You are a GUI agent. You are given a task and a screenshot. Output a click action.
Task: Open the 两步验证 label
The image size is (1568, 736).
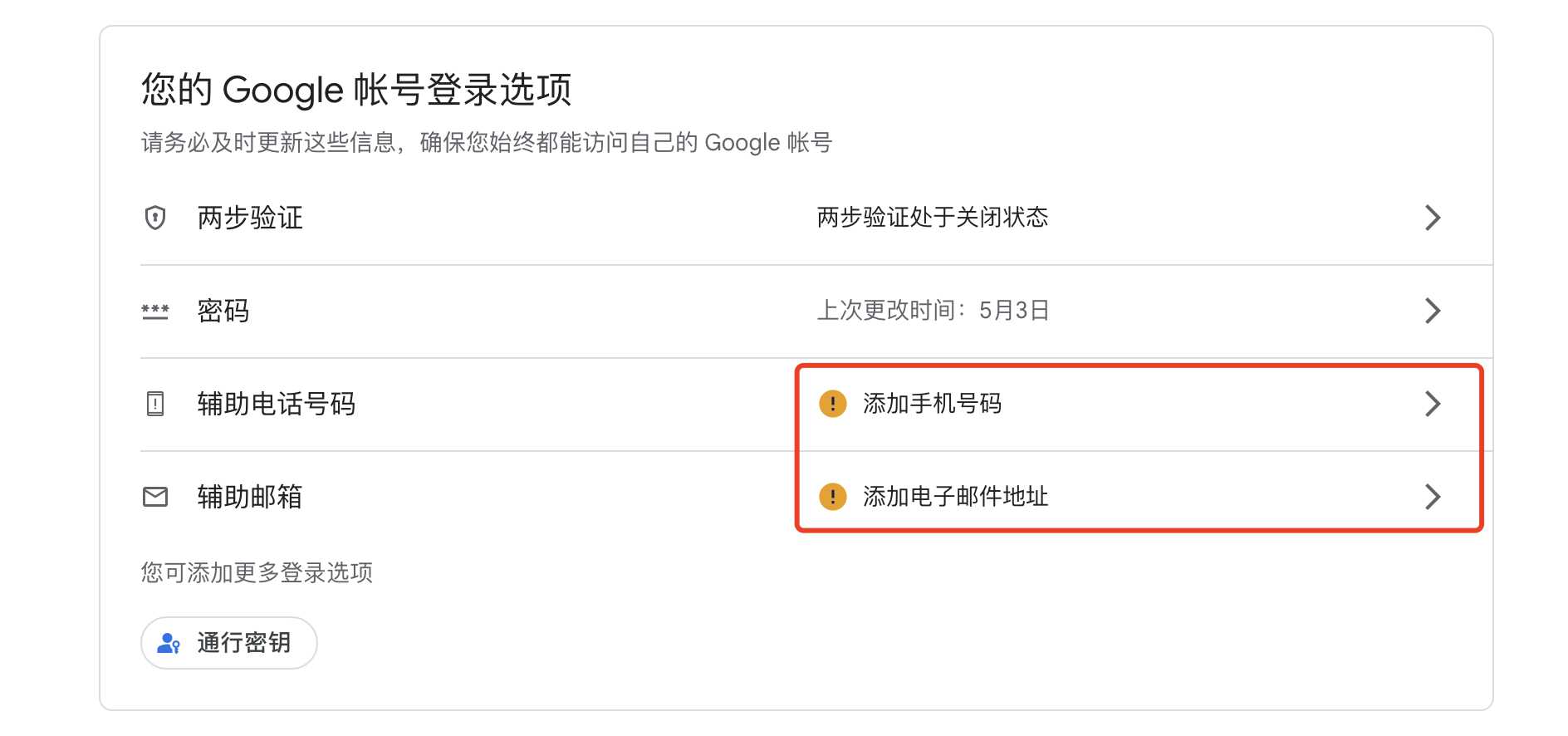[250, 218]
